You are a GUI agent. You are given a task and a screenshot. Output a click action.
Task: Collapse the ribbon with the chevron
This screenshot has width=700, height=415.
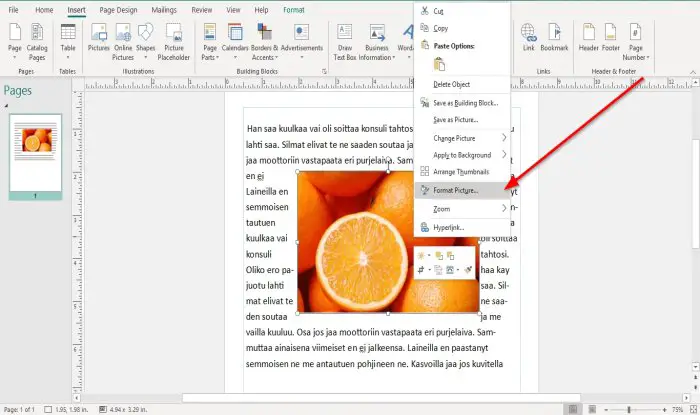pyautogui.click(x=692, y=72)
